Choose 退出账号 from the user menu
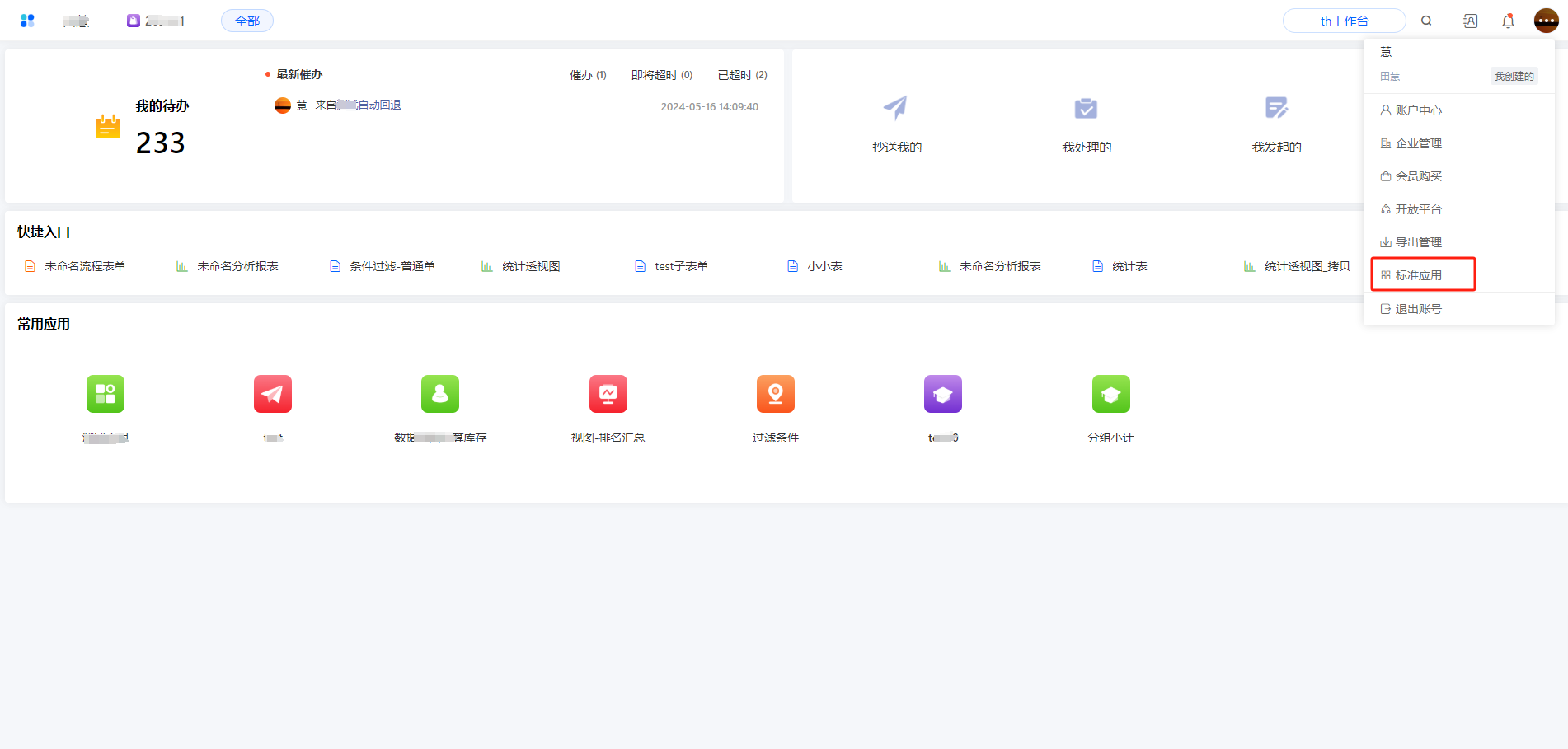The image size is (1568, 749). [x=1418, y=309]
